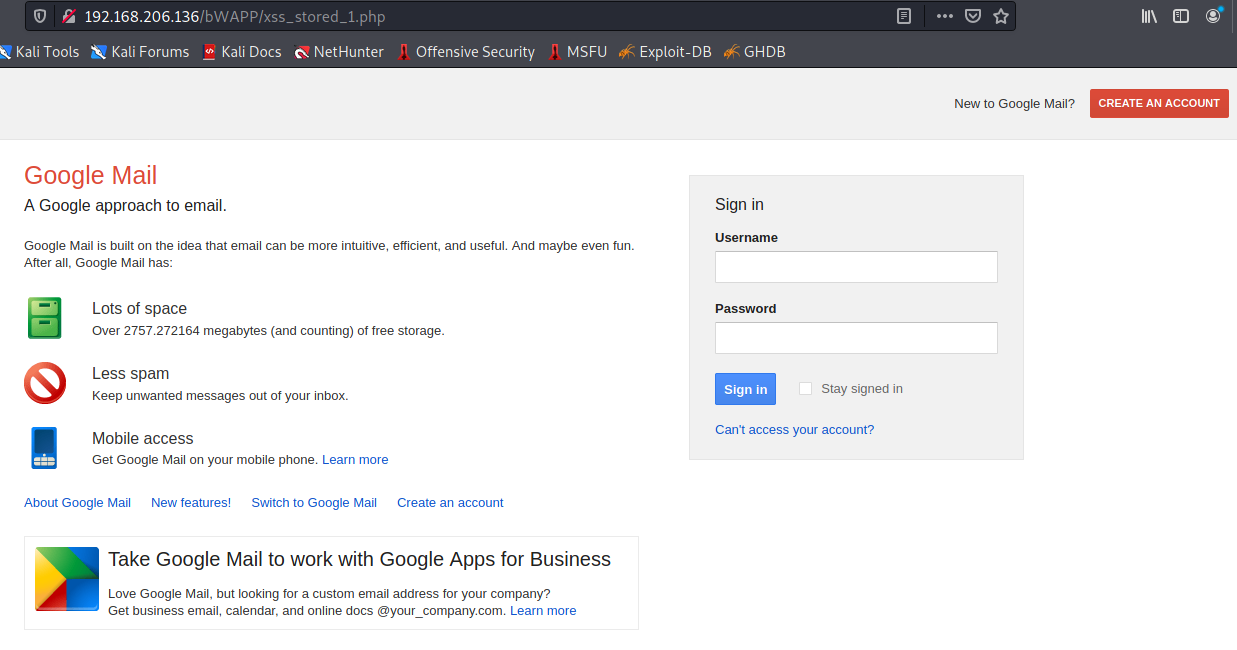This screenshot has width=1237, height=650.
Task: Click the red no-spam prohibition icon
Action: [45, 383]
